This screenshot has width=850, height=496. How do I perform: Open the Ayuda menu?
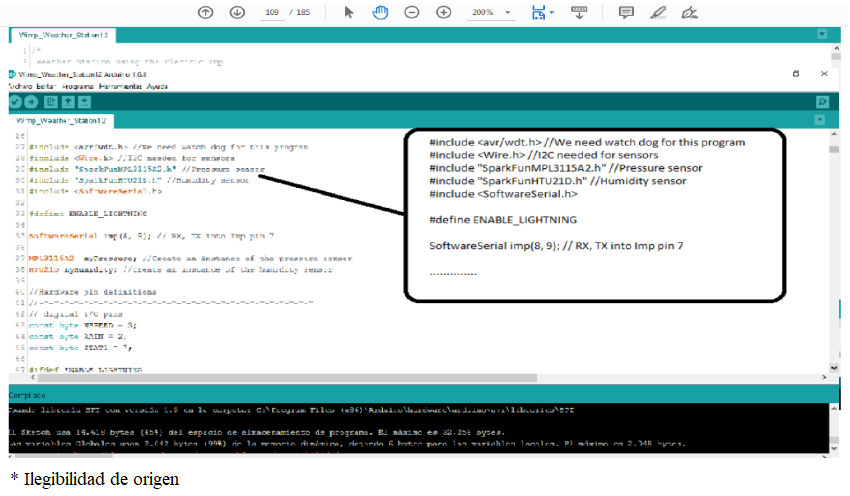157,87
